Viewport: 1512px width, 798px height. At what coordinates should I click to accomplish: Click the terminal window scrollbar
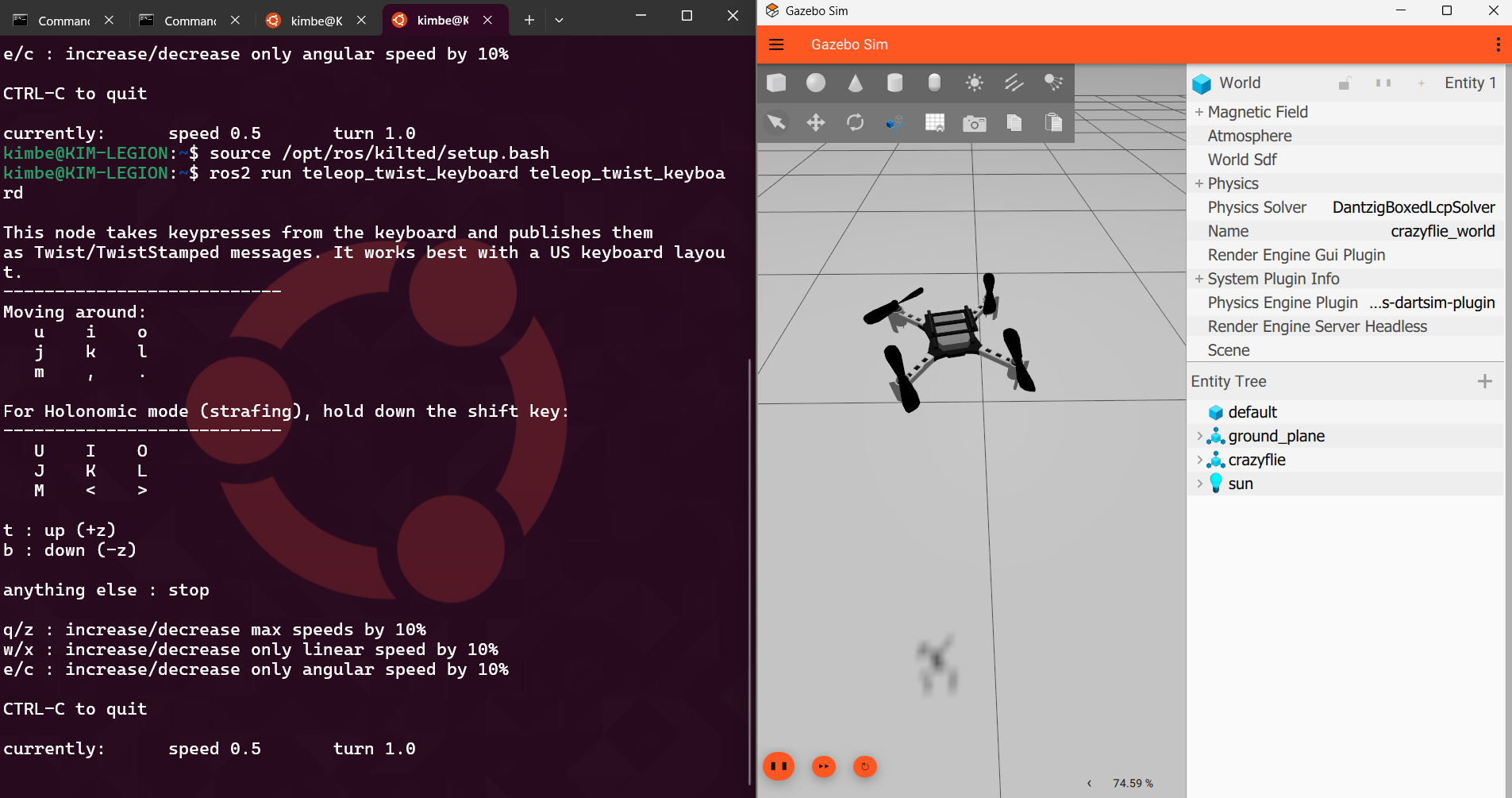click(749, 572)
